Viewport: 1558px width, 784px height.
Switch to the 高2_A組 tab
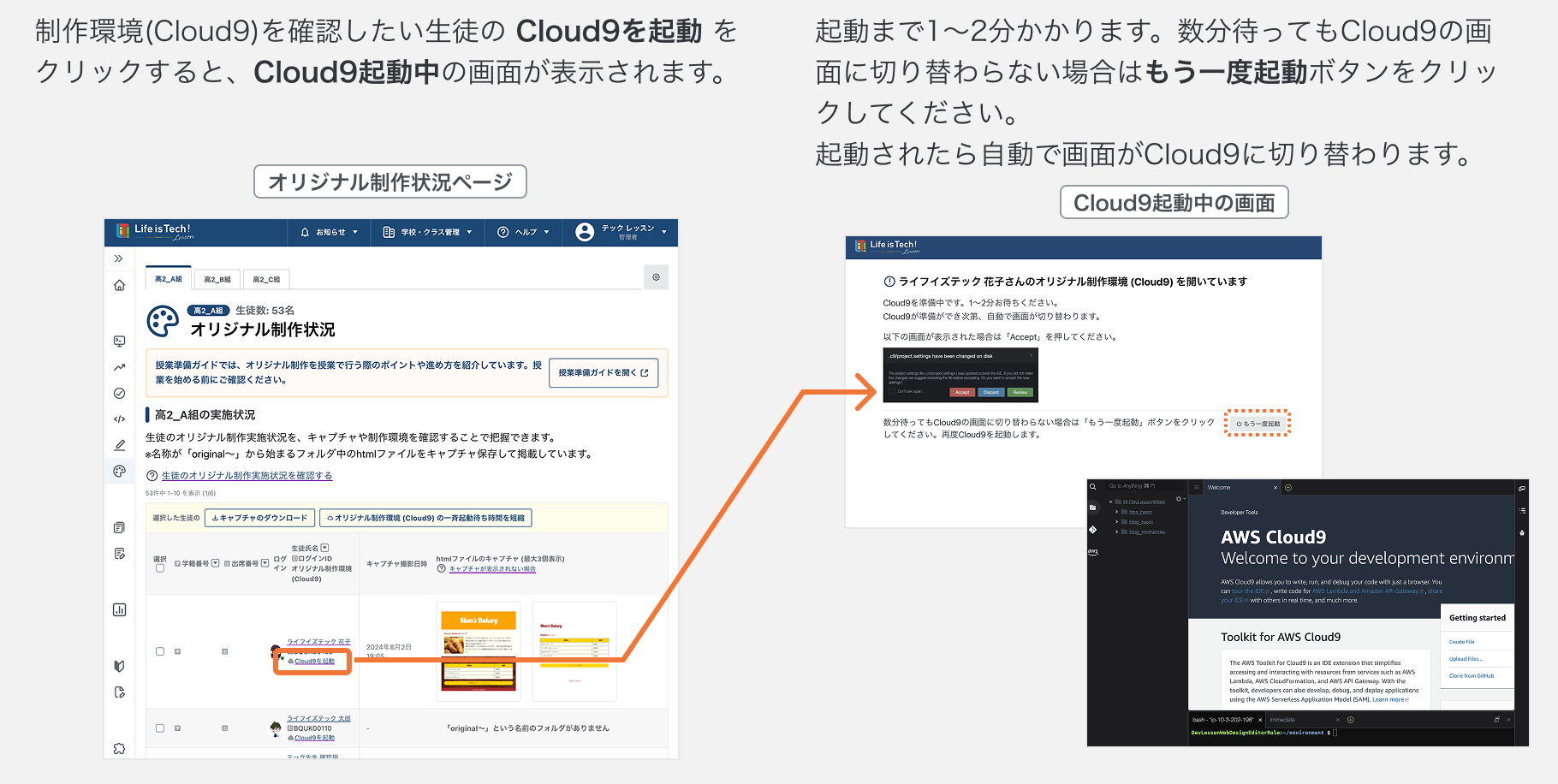[168, 279]
